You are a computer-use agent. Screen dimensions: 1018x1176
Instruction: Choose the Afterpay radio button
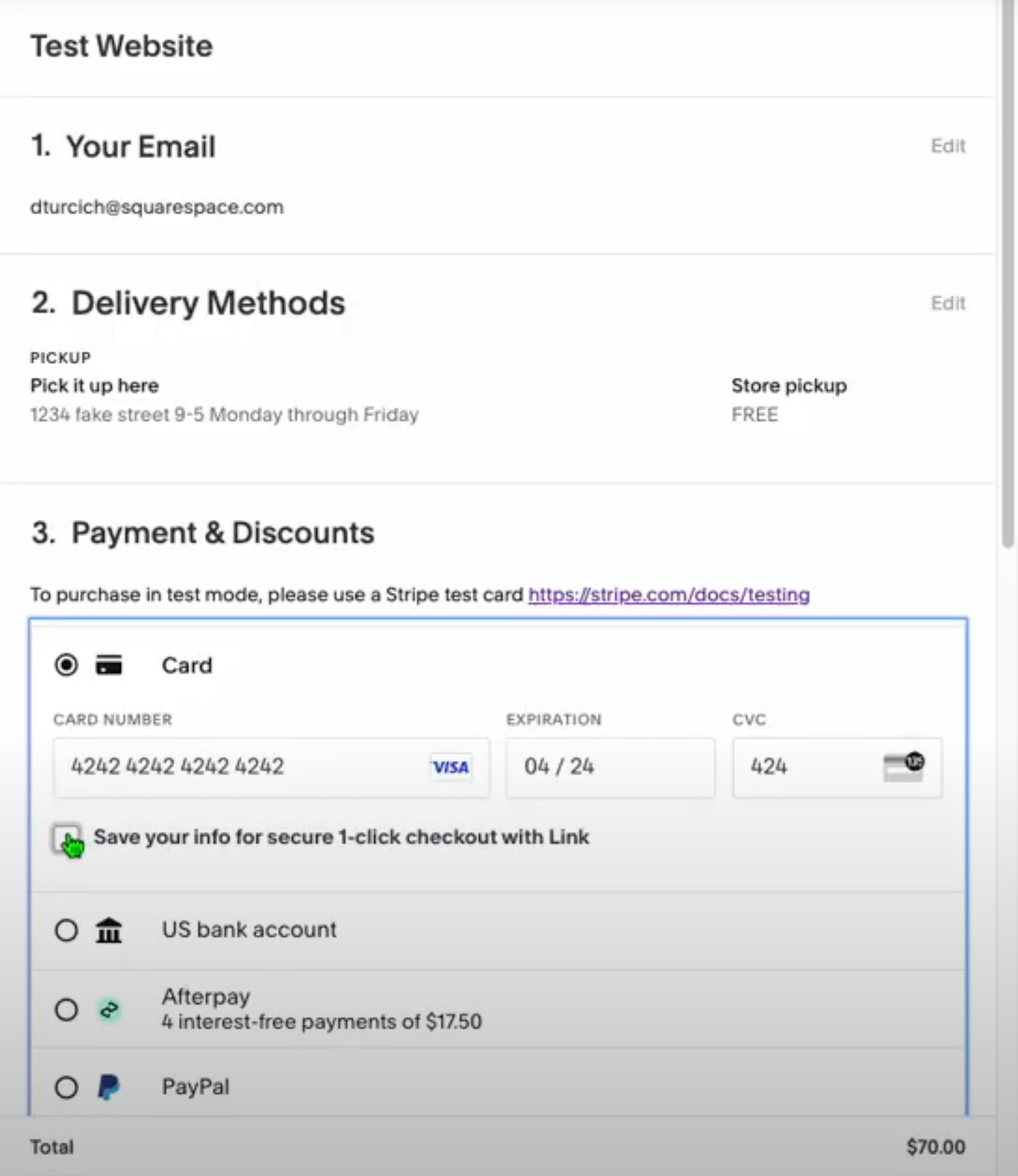pos(66,1009)
